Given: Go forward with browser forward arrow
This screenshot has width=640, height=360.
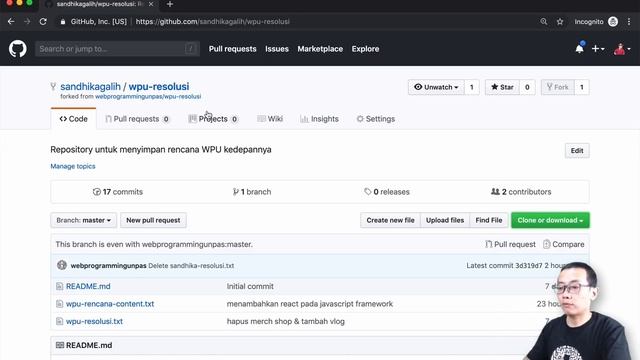Looking at the screenshot, I should coord(27,22).
